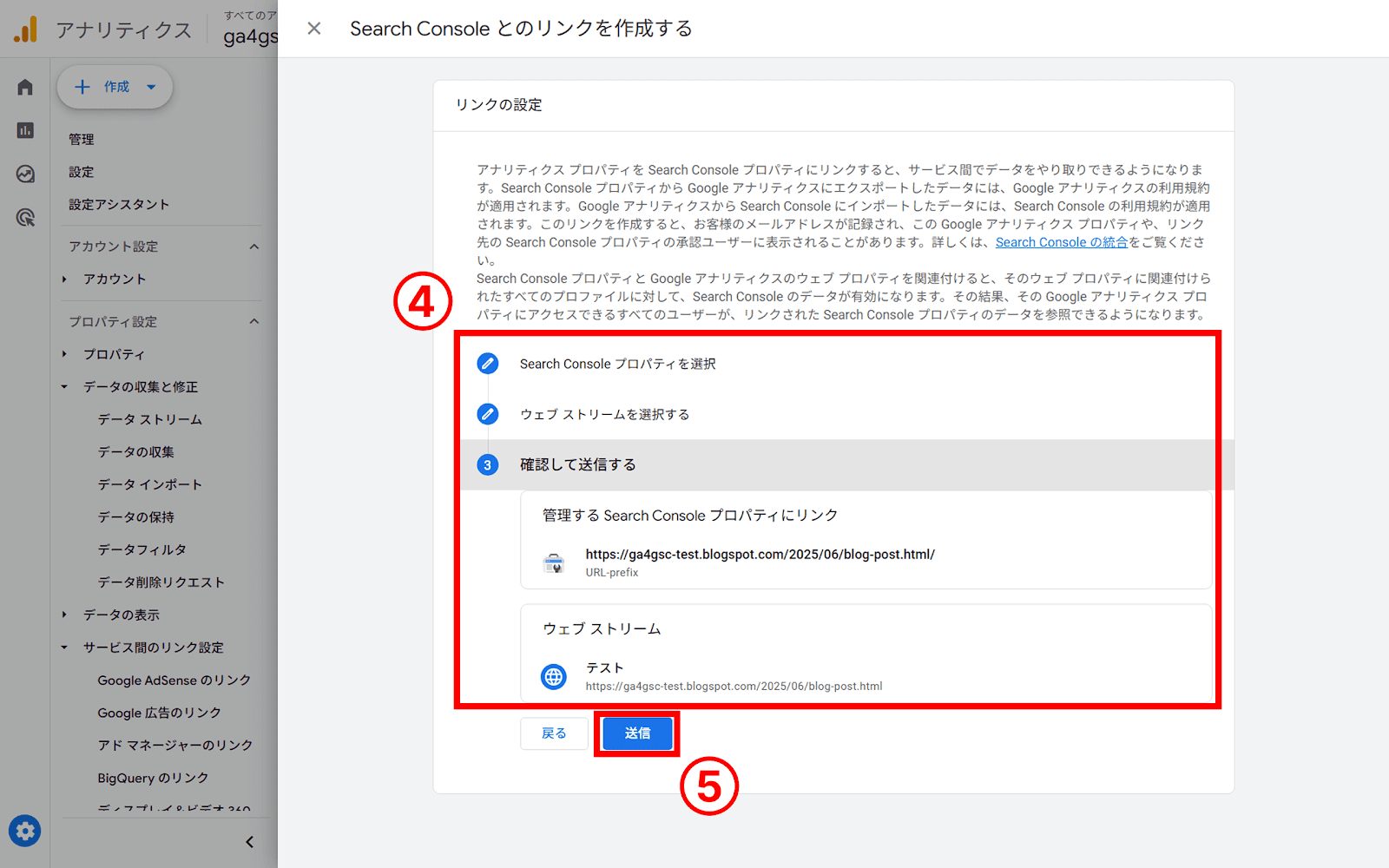Click the Google Analytics logo
Viewport: 1389px width, 868px height.
(x=26, y=28)
